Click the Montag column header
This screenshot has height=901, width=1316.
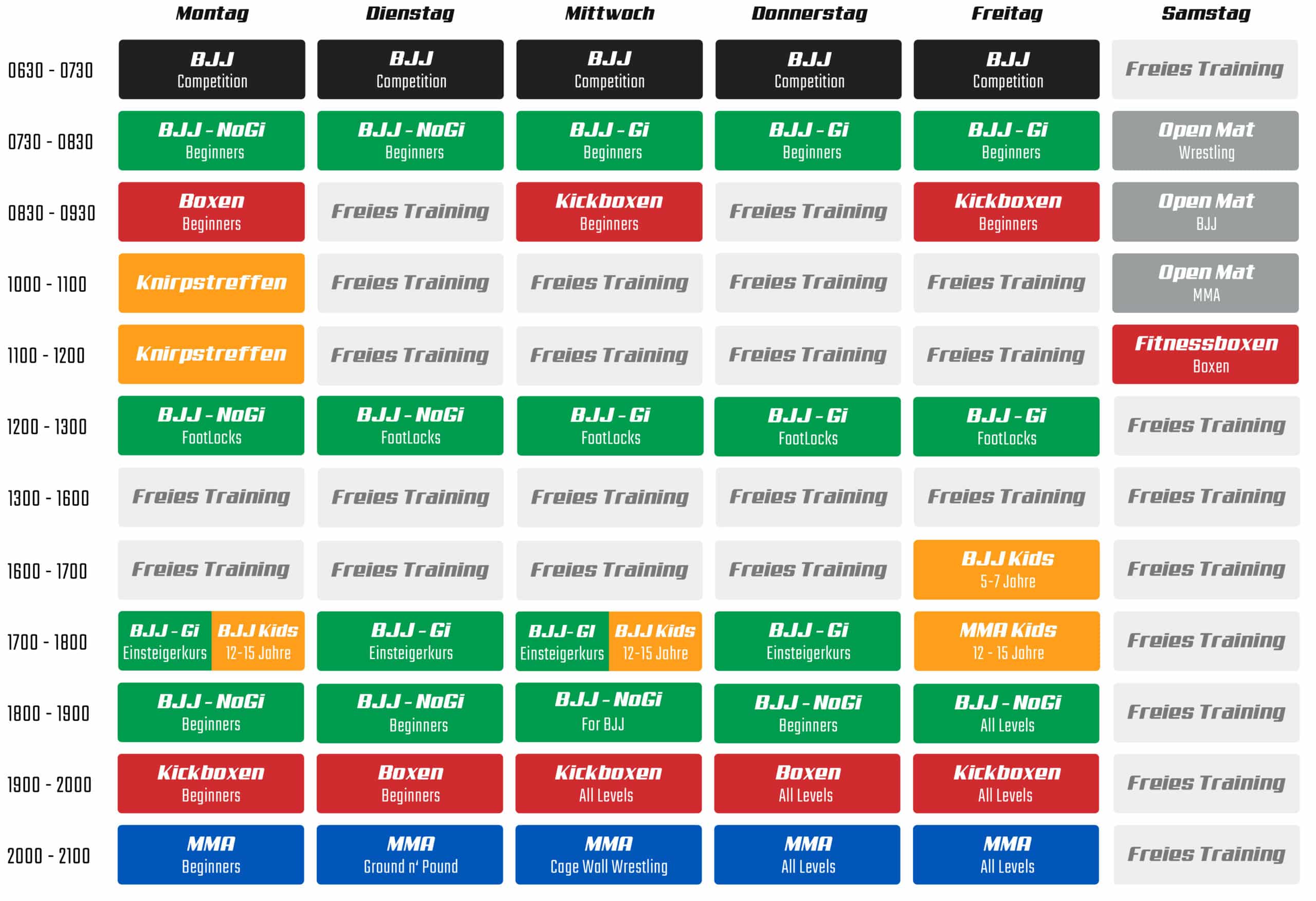[212, 13]
